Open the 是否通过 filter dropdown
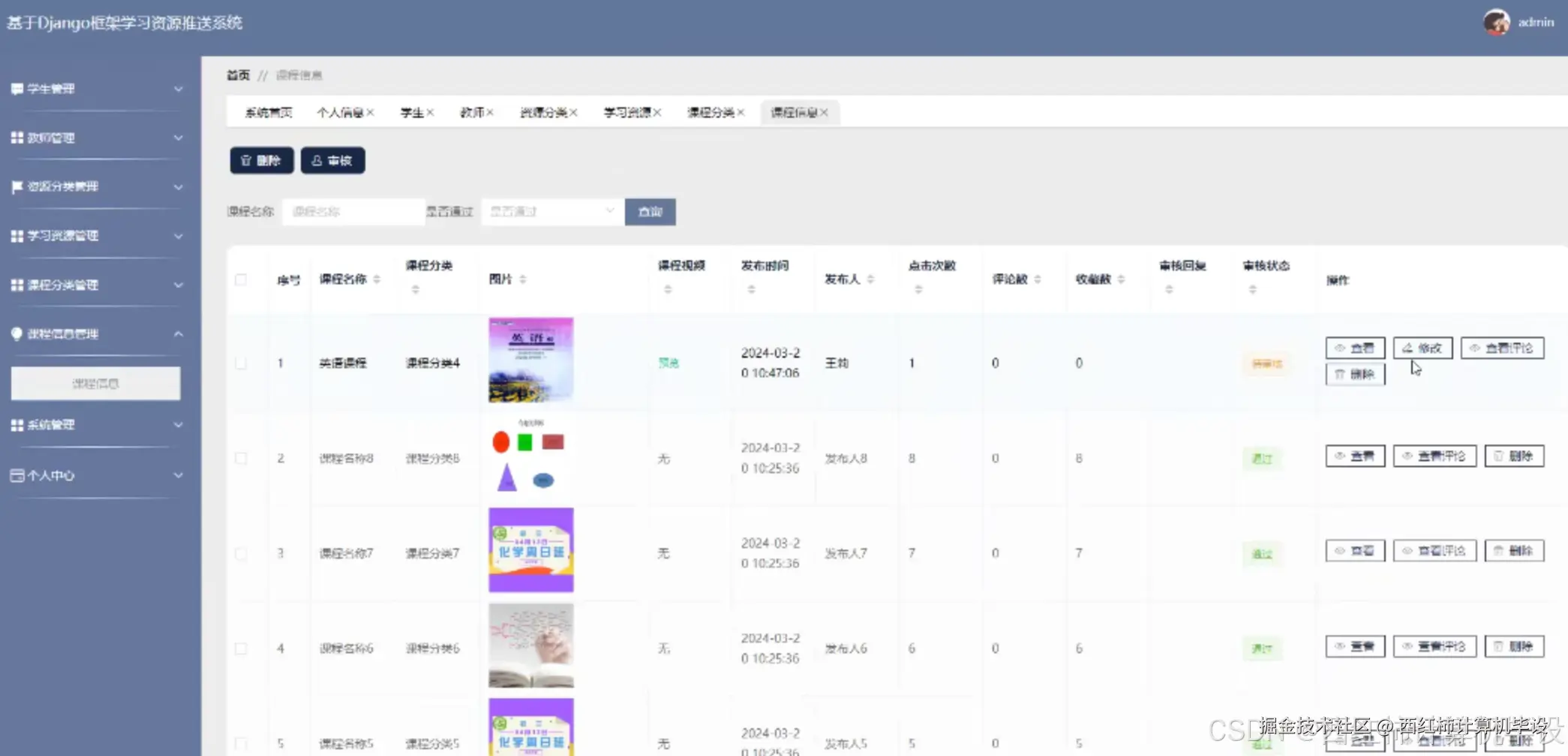This screenshot has height=756, width=1568. point(552,211)
